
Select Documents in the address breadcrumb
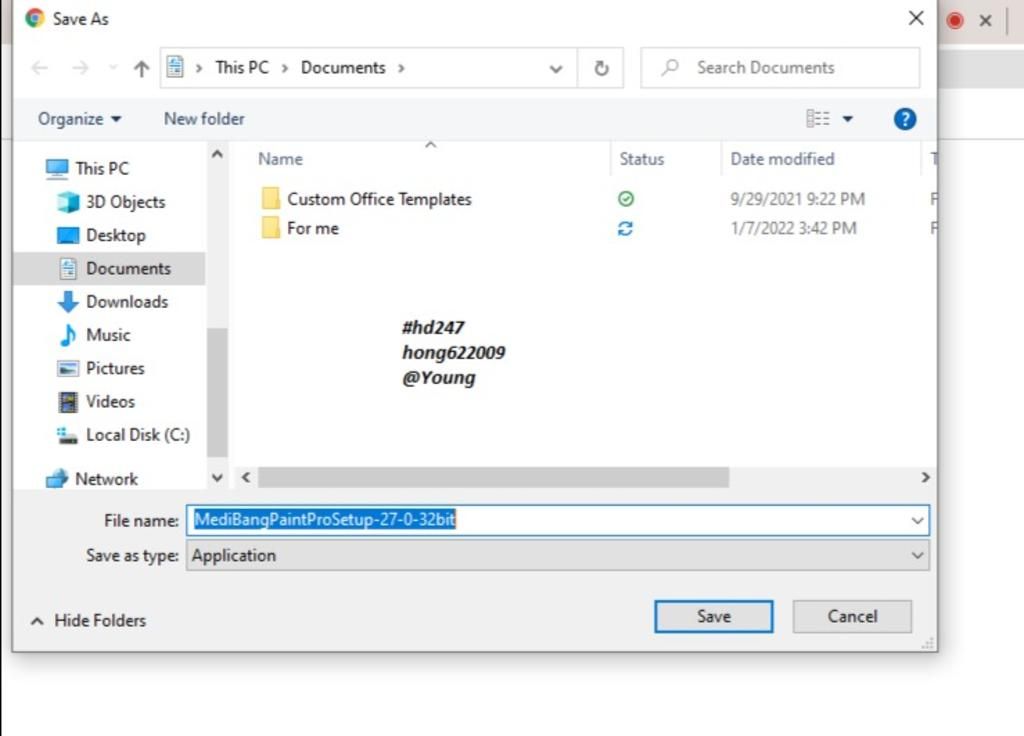343,67
